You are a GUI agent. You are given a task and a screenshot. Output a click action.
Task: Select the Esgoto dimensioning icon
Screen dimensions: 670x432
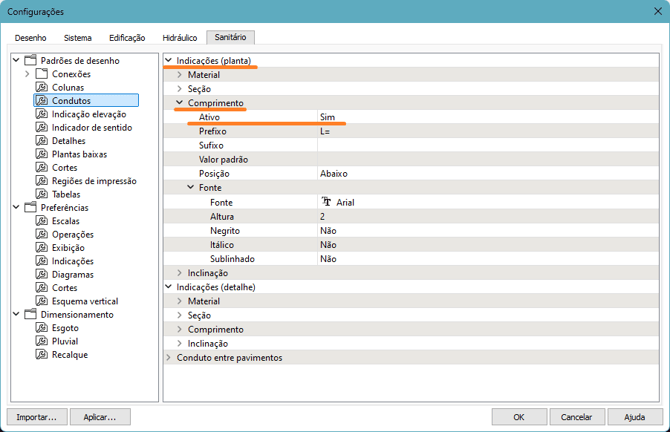point(42,328)
